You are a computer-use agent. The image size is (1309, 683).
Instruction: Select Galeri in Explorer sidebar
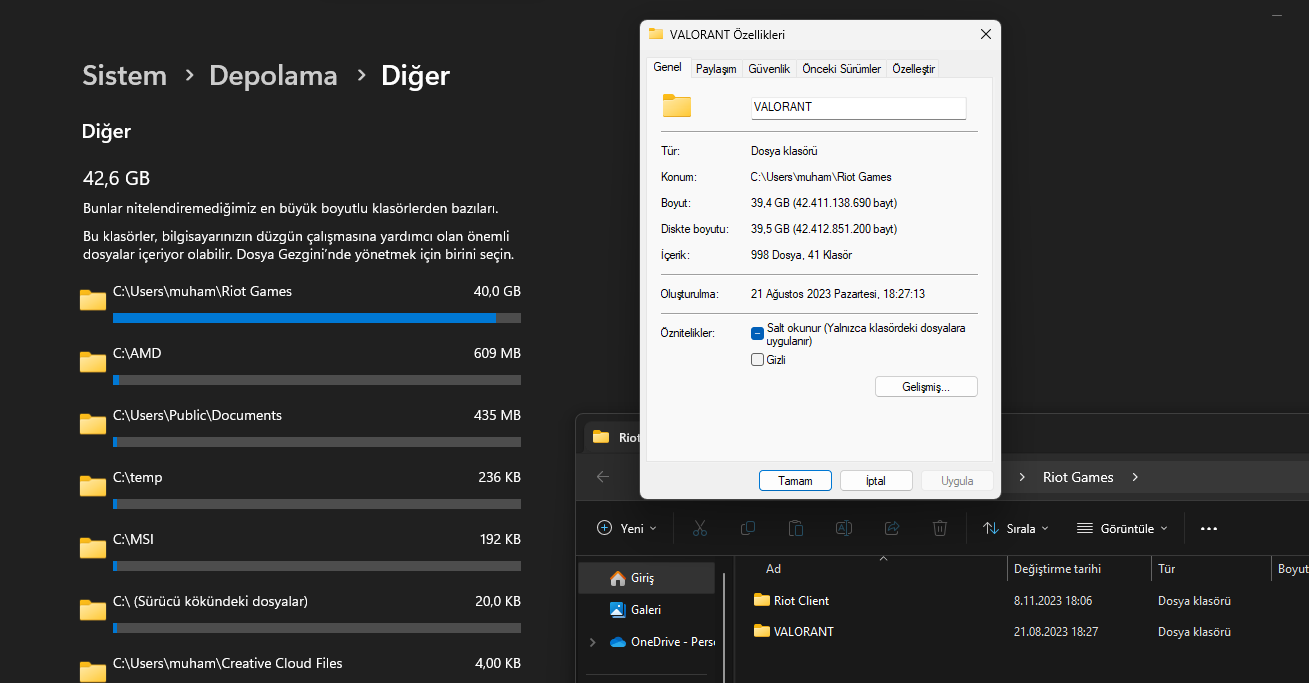646,609
